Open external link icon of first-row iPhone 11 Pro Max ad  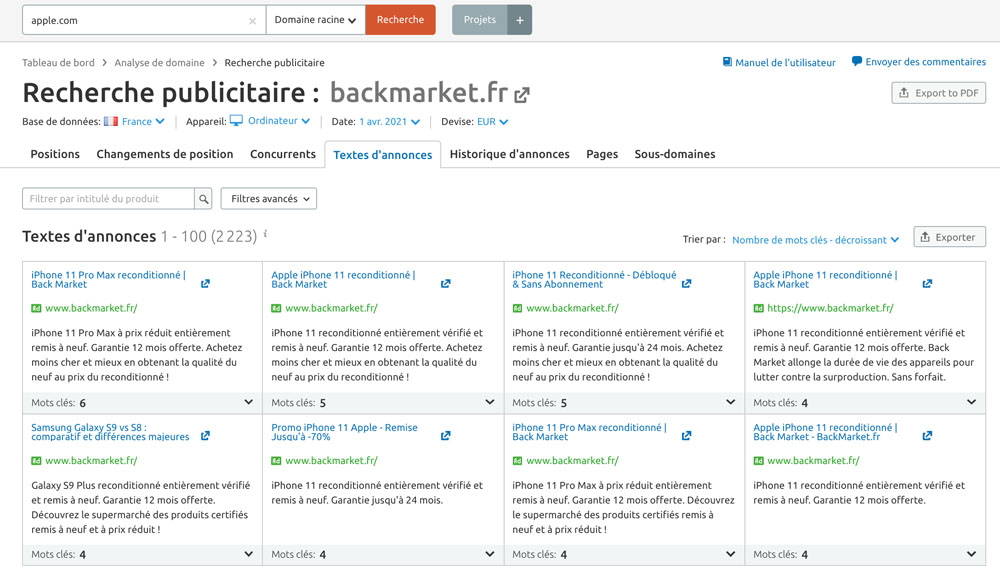click(x=205, y=283)
